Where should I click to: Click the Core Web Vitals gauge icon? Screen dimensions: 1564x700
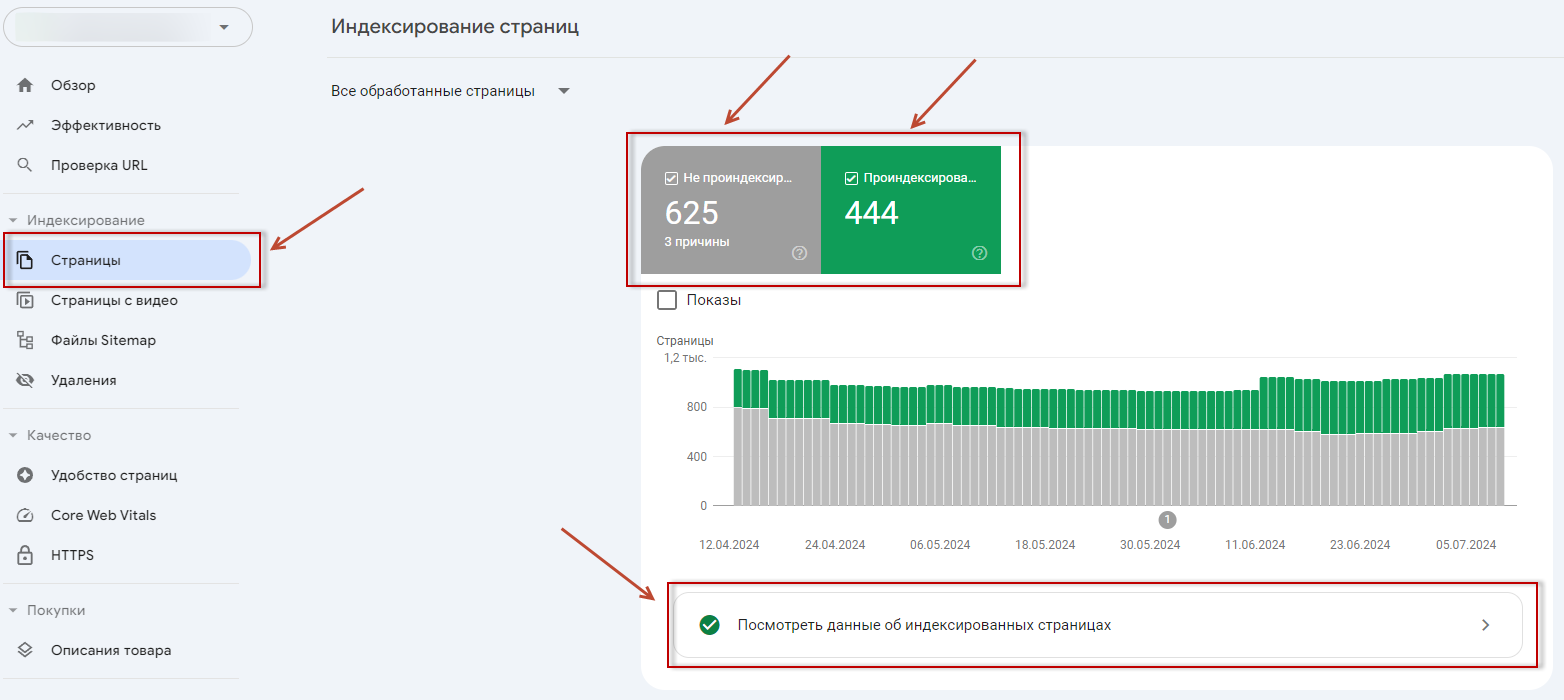tap(26, 515)
